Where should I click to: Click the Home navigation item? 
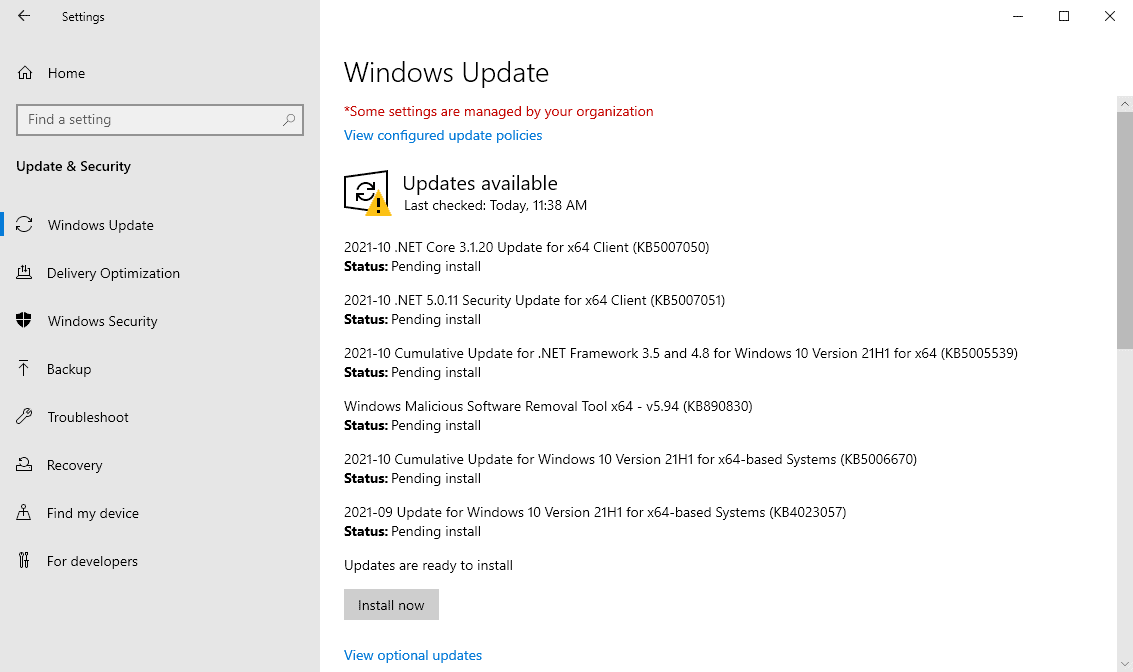[66, 73]
